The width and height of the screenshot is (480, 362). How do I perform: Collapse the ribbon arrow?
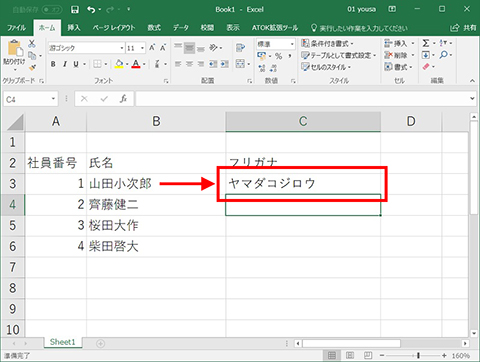click(x=472, y=81)
